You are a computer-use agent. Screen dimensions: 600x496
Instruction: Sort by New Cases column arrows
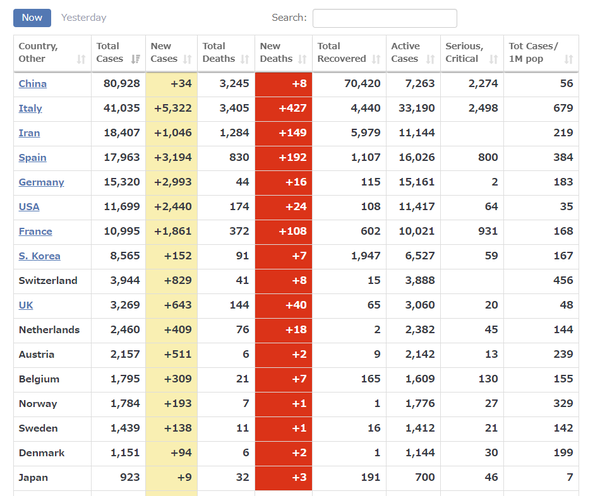(187, 59)
